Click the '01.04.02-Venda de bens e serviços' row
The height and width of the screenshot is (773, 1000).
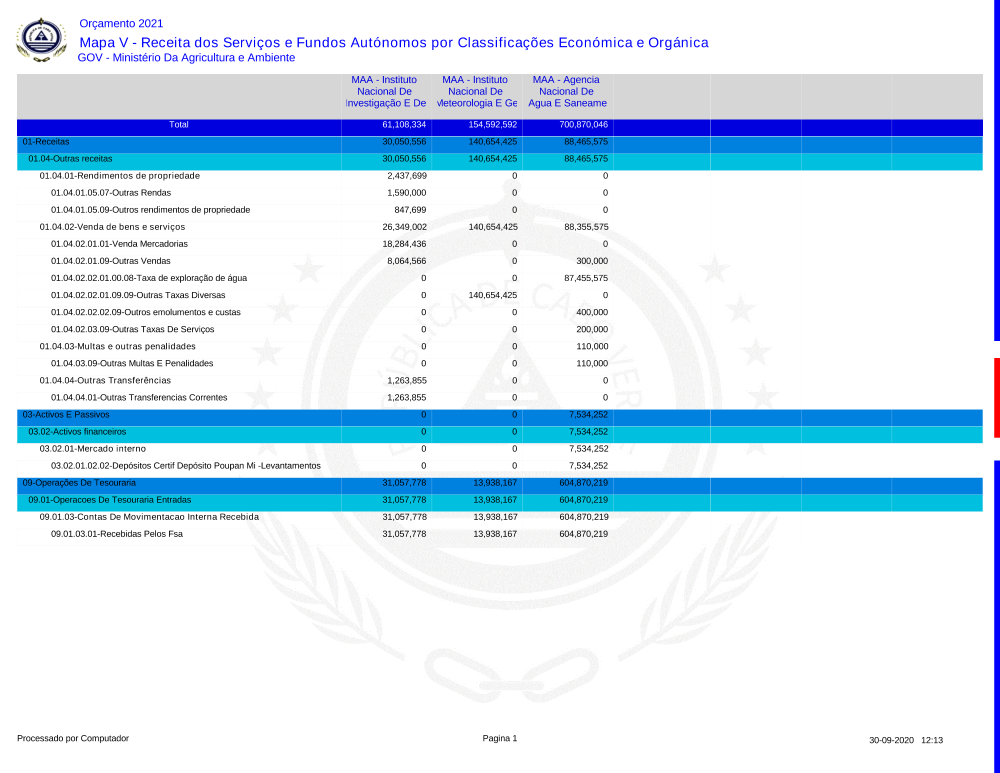point(112,227)
